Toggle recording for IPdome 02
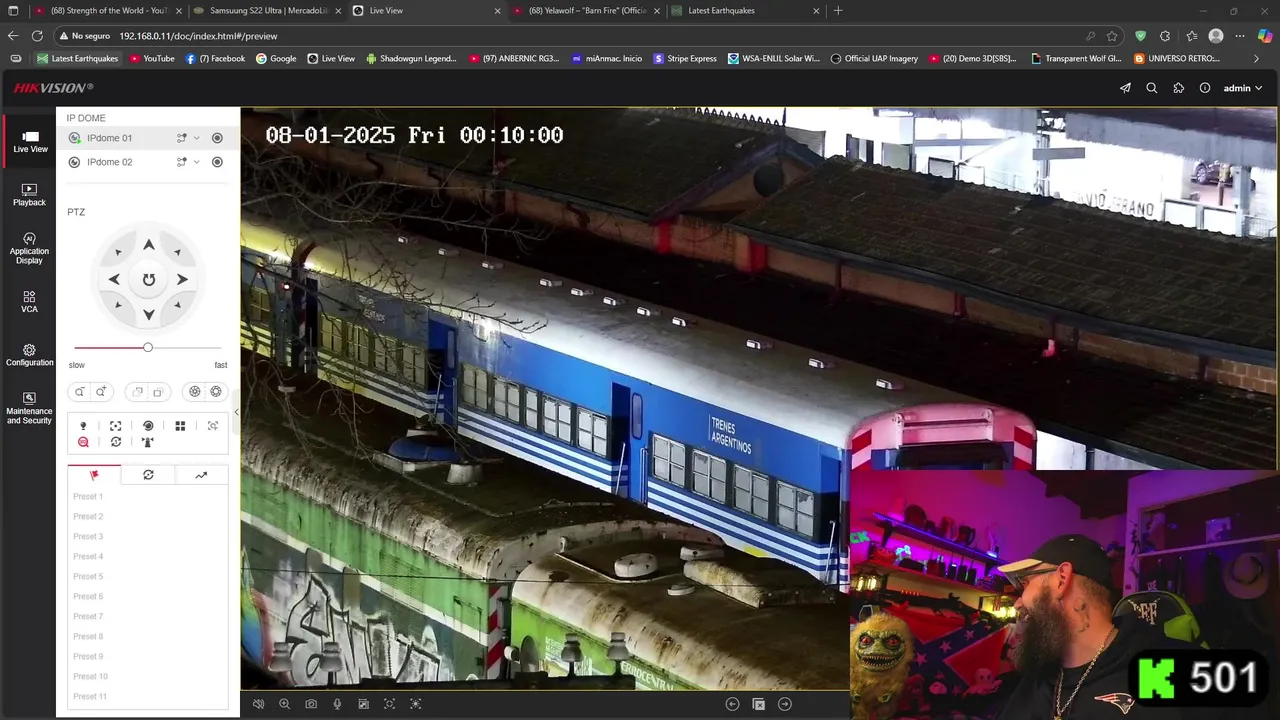The width and height of the screenshot is (1280, 720). (217, 162)
